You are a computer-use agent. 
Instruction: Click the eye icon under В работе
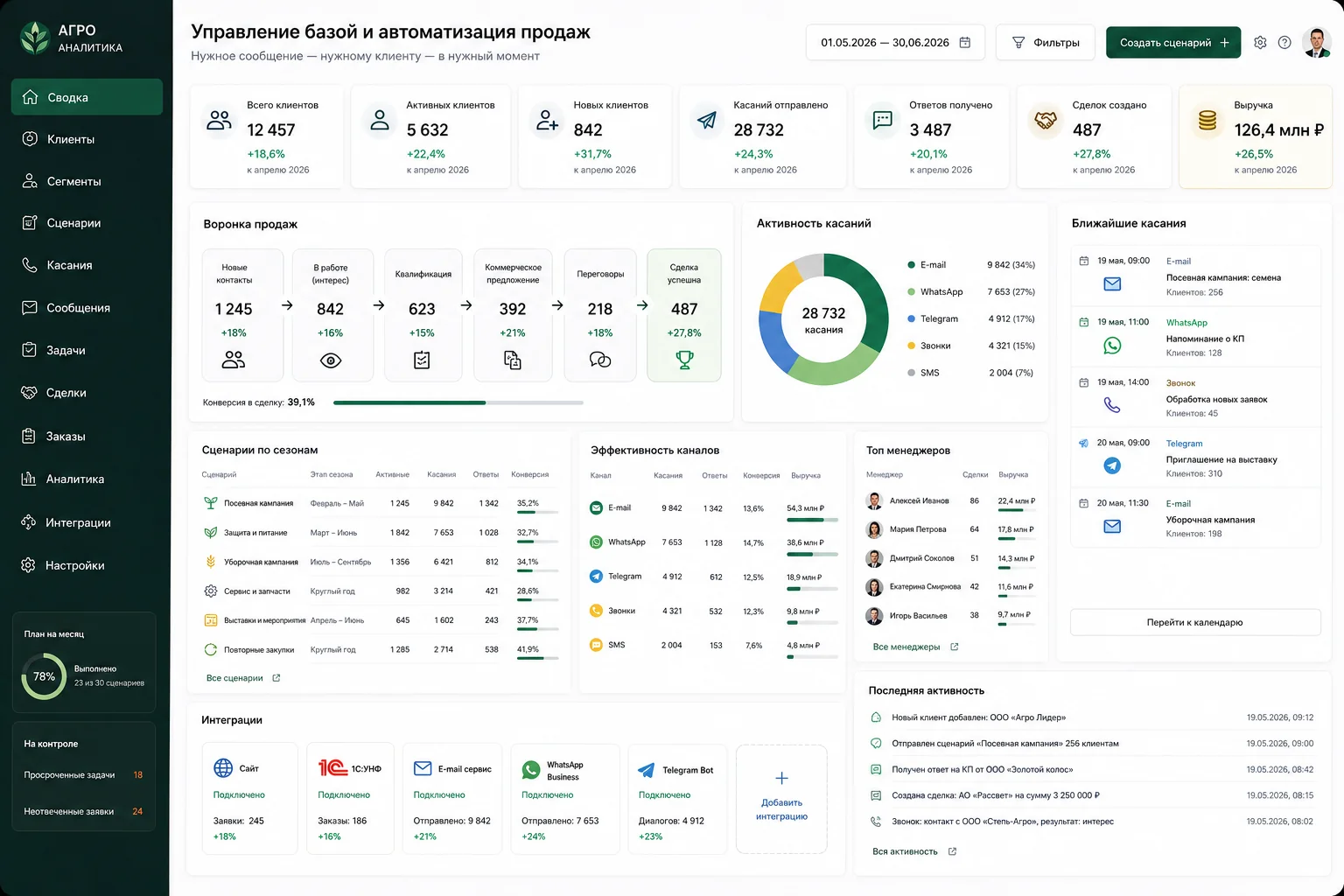[x=331, y=360]
